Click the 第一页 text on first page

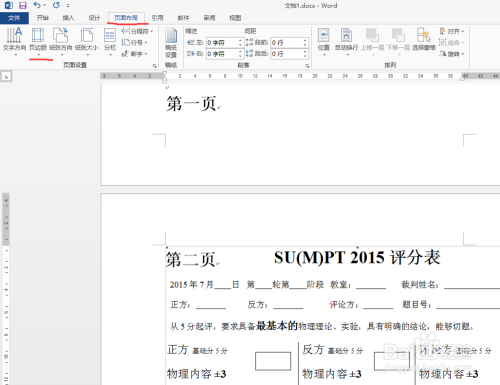click(x=191, y=103)
